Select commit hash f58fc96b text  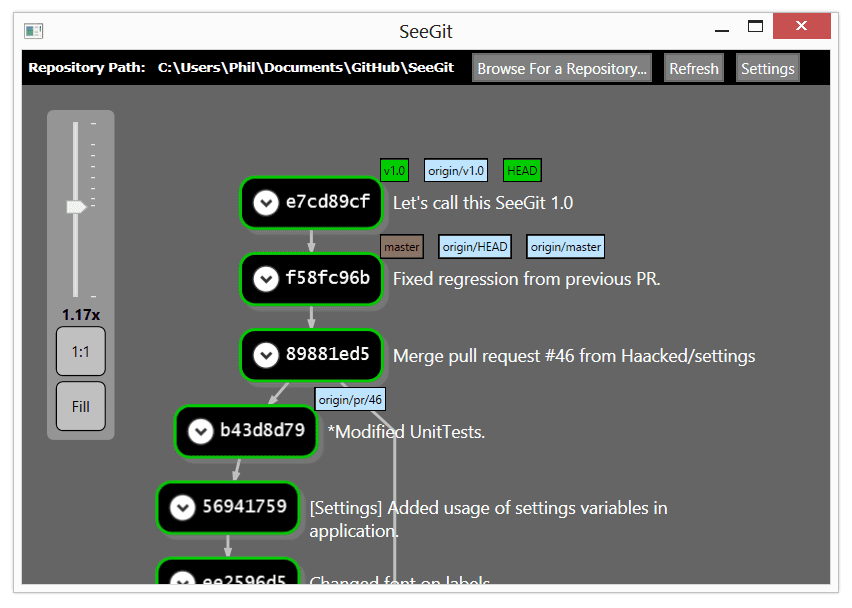tap(328, 278)
